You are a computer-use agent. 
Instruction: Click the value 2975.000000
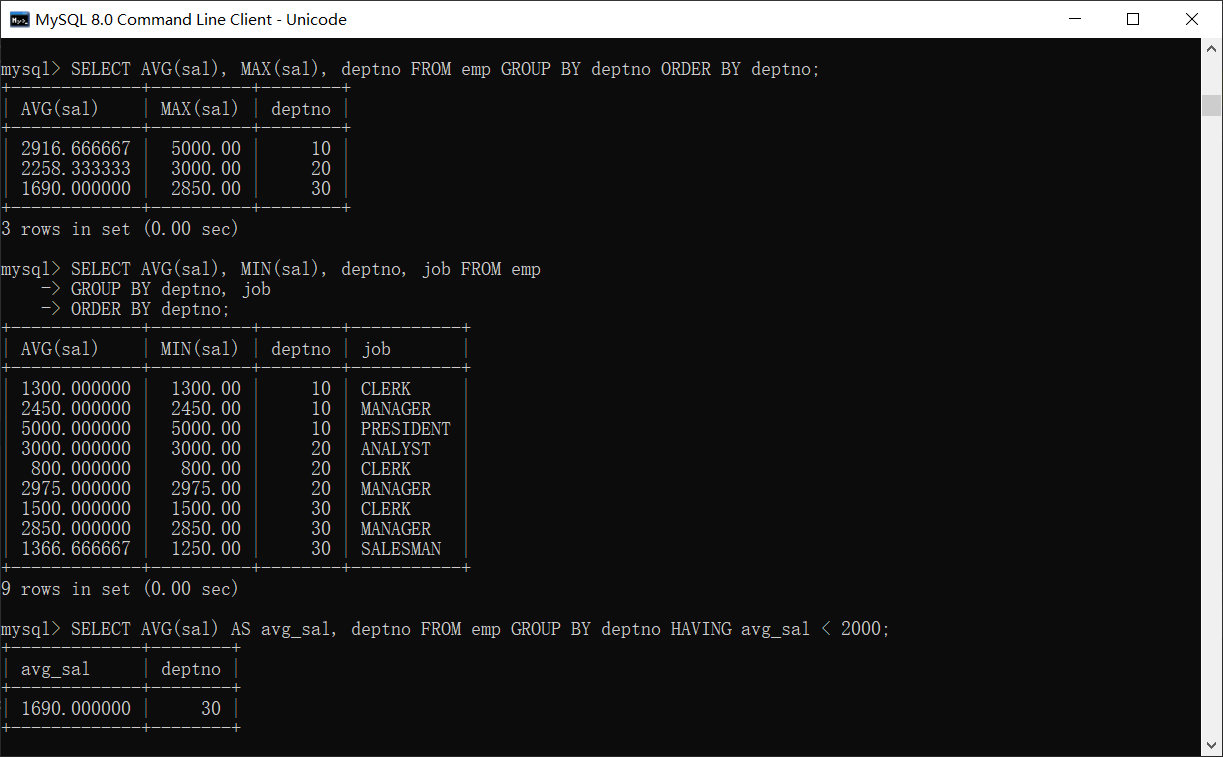76,489
